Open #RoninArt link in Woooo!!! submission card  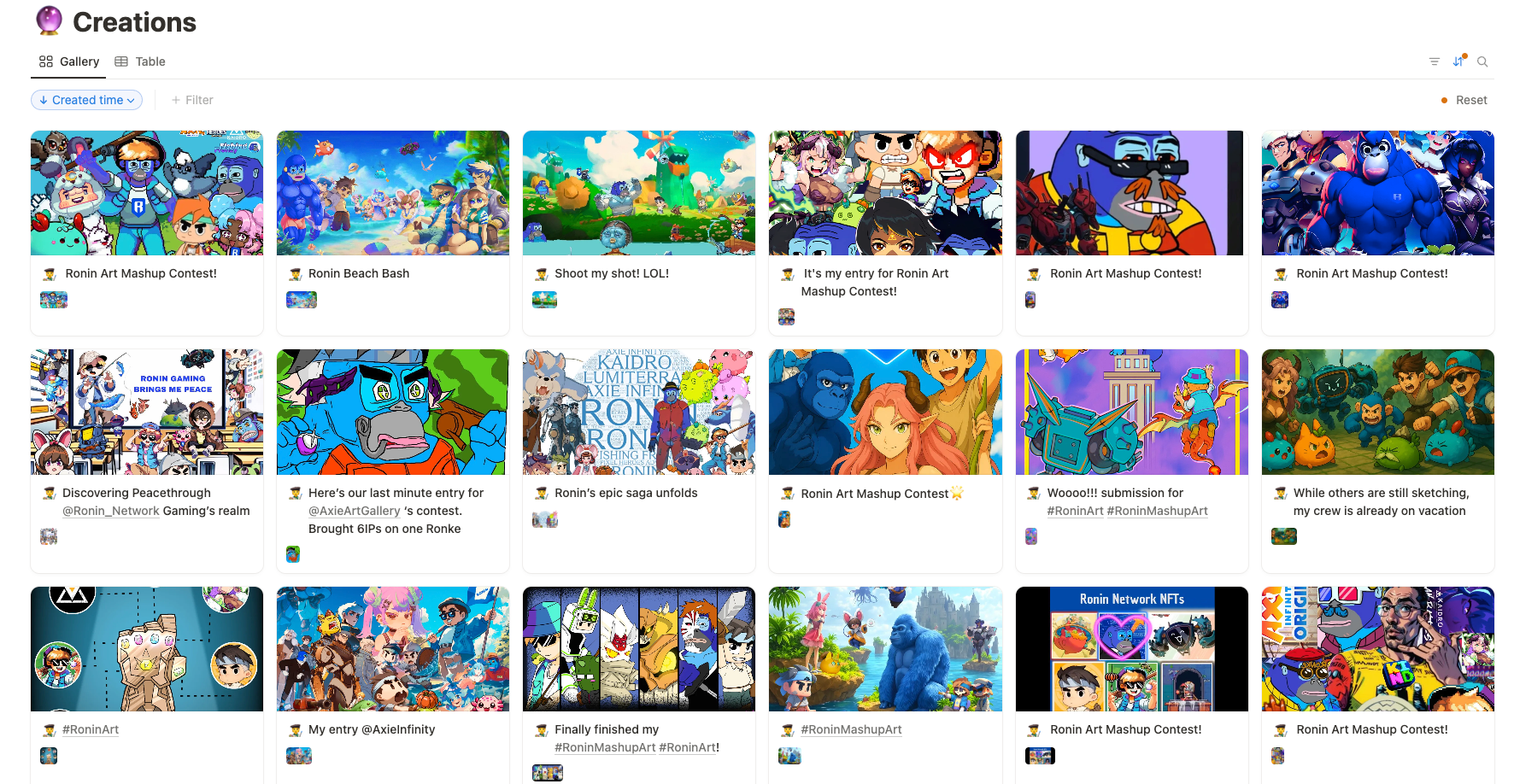[x=1076, y=511]
